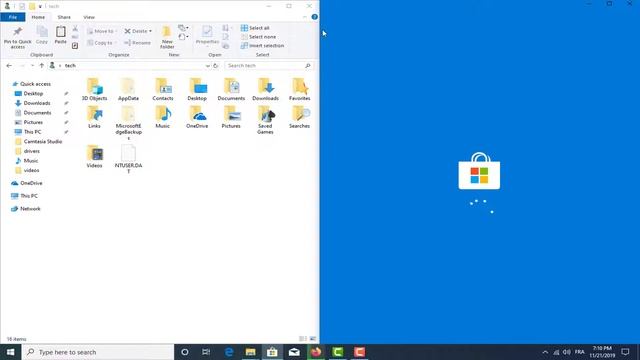Open the AppData folder
The height and width of the screenshot is (360, 640).
[x=128, y=89]
